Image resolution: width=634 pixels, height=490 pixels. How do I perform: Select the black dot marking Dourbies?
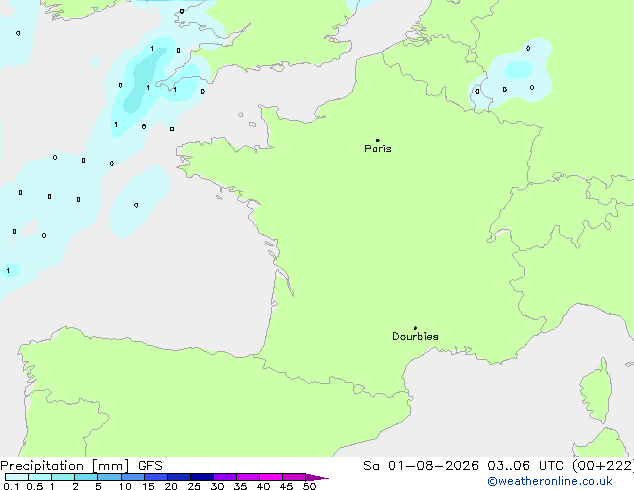(x=415, y=328)
